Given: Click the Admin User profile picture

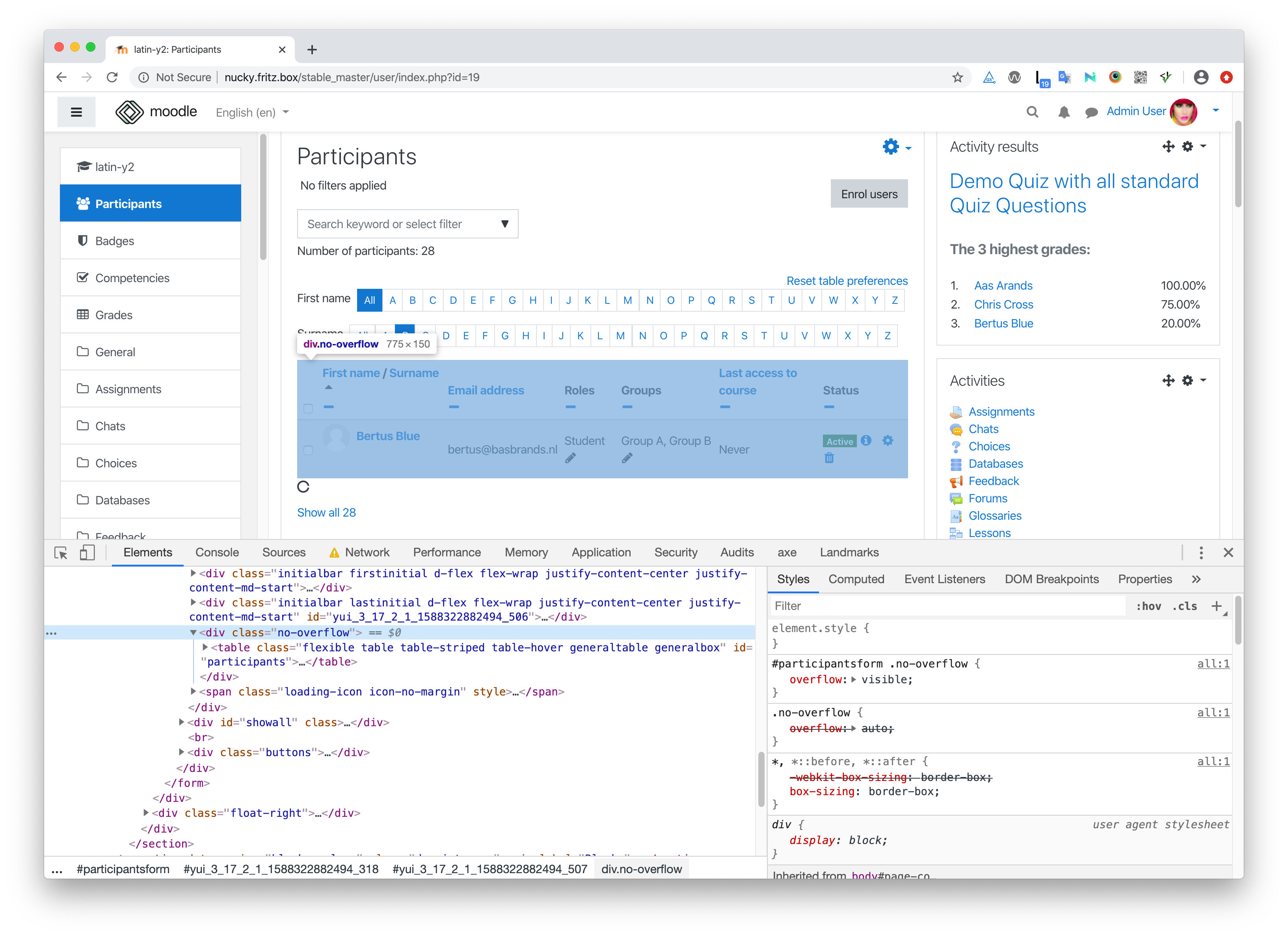Looking at the screenshot, I should click(x=1183, y=112).
